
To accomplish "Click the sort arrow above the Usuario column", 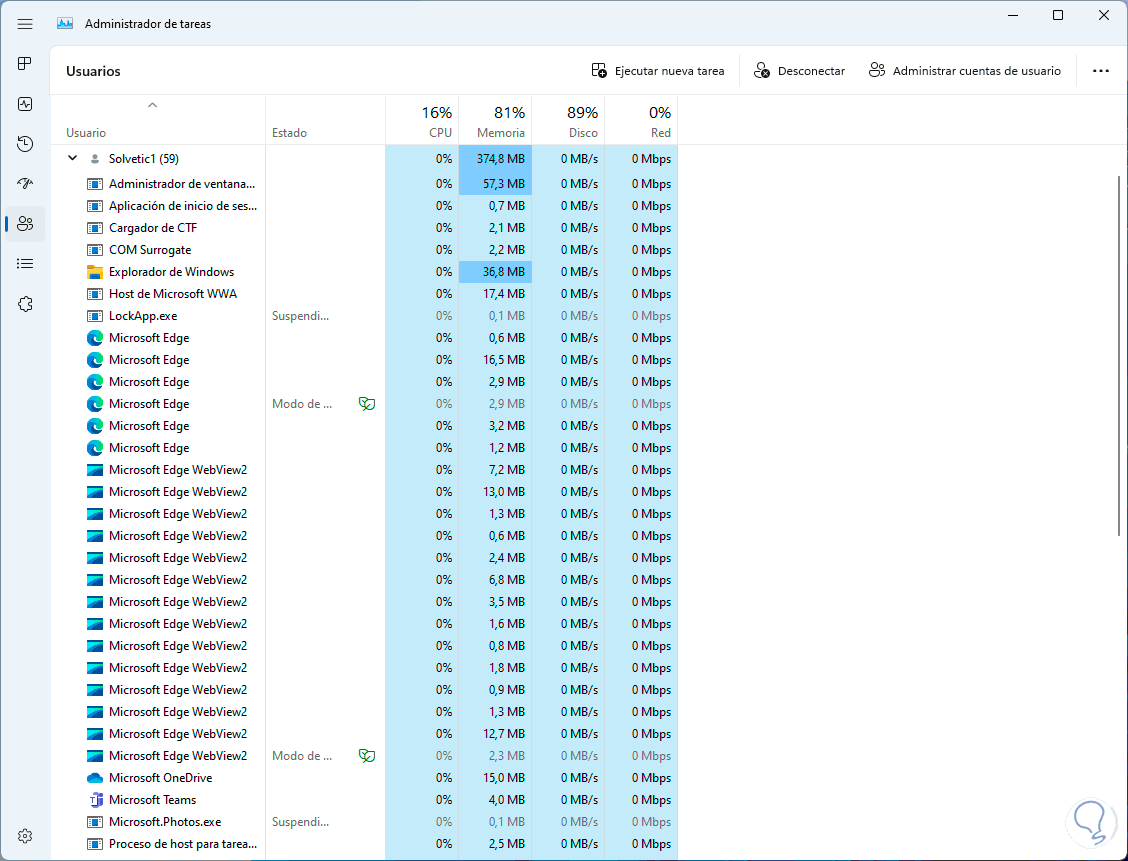I will pos(152,105).
